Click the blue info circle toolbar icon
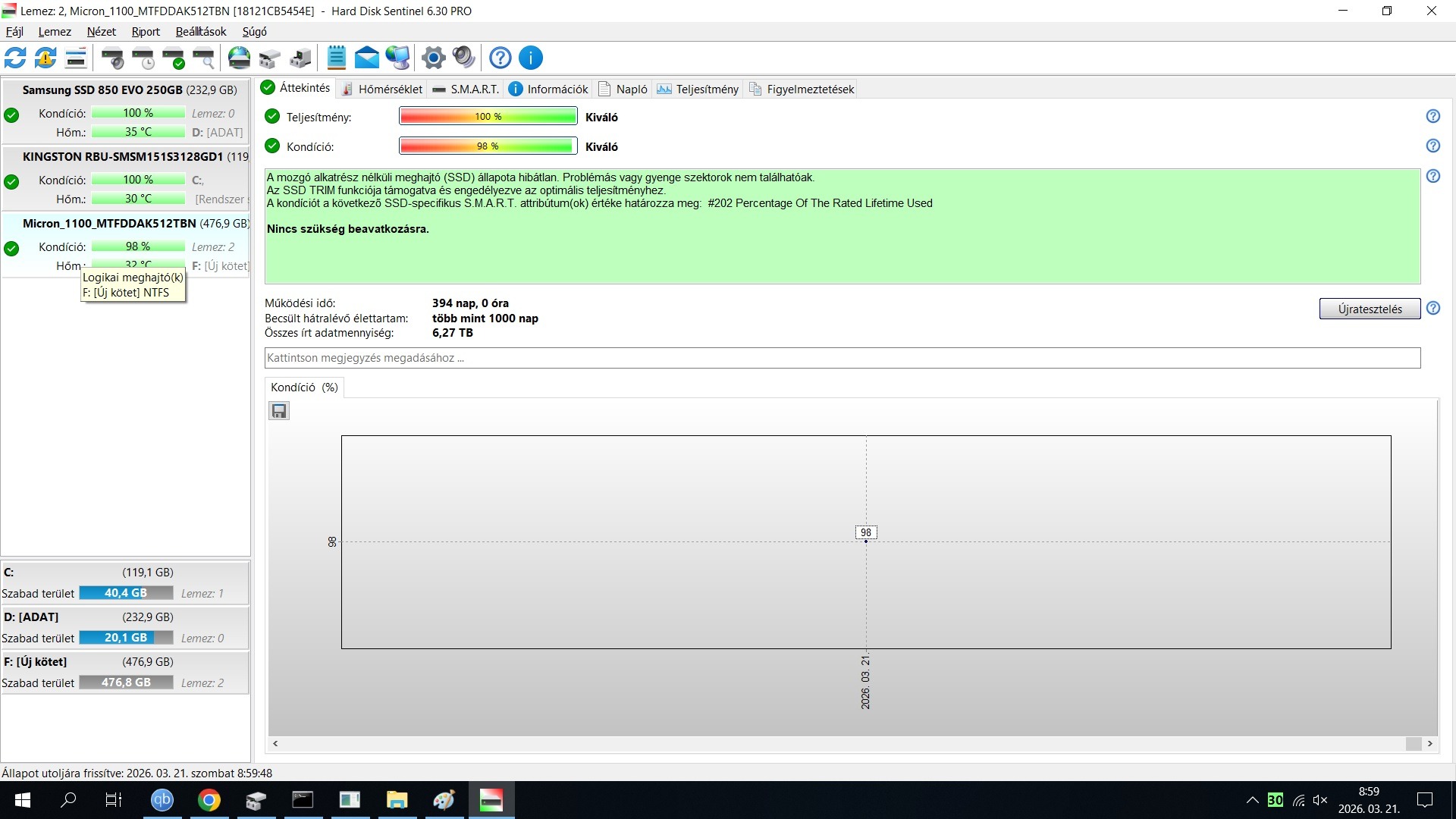 click(531, 58)
